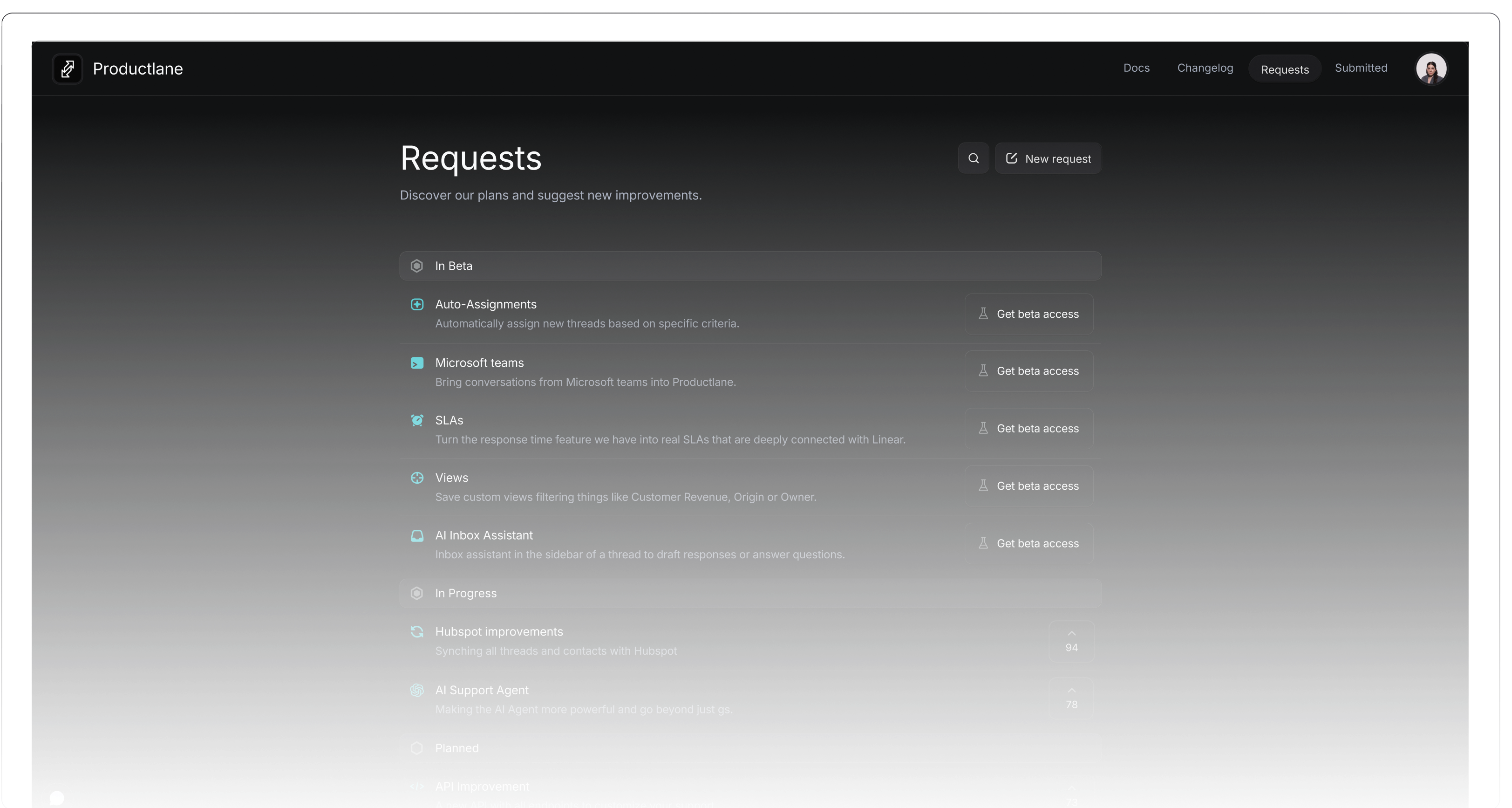Open the search requests icon

(973, 158)
